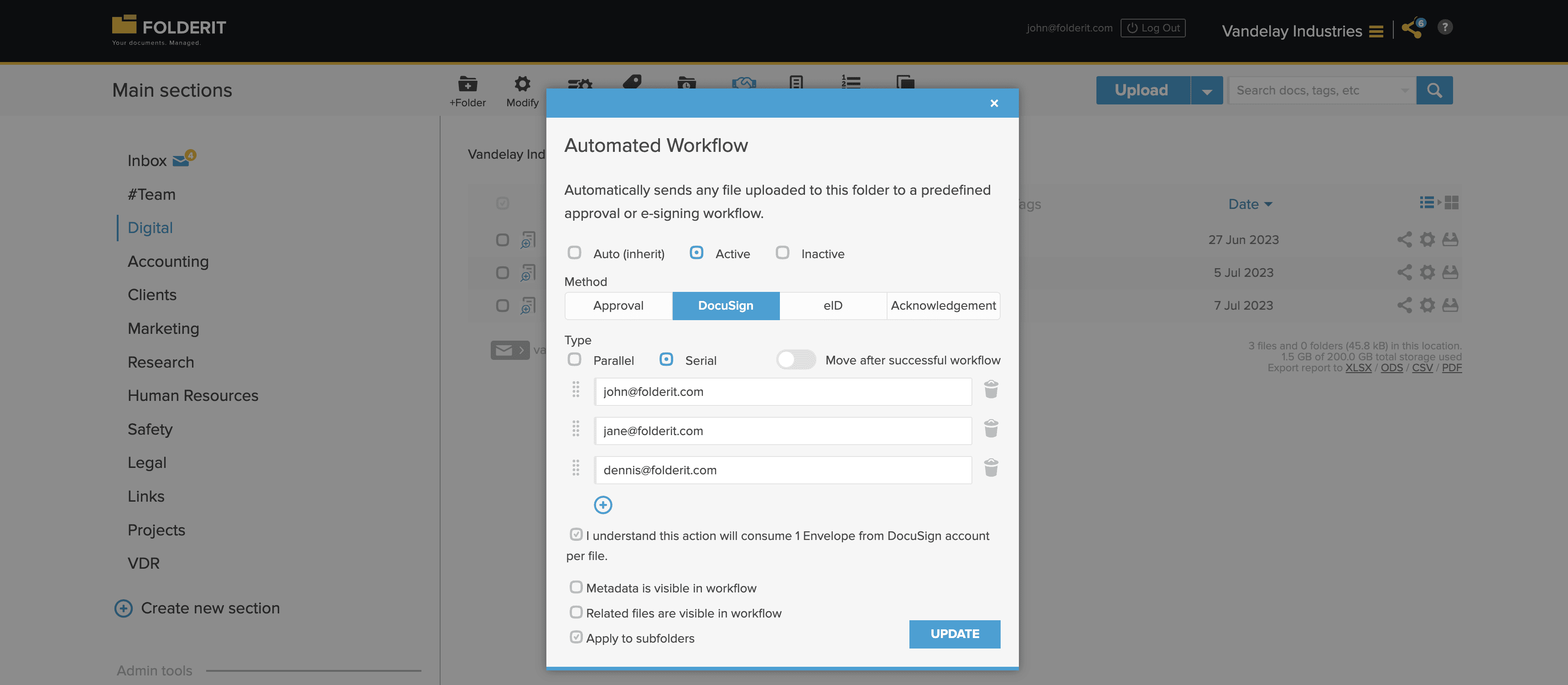Viewport: 1568px width, 685px height.
Task: Choose the Parallel workflow type
Action: point(574,359)
